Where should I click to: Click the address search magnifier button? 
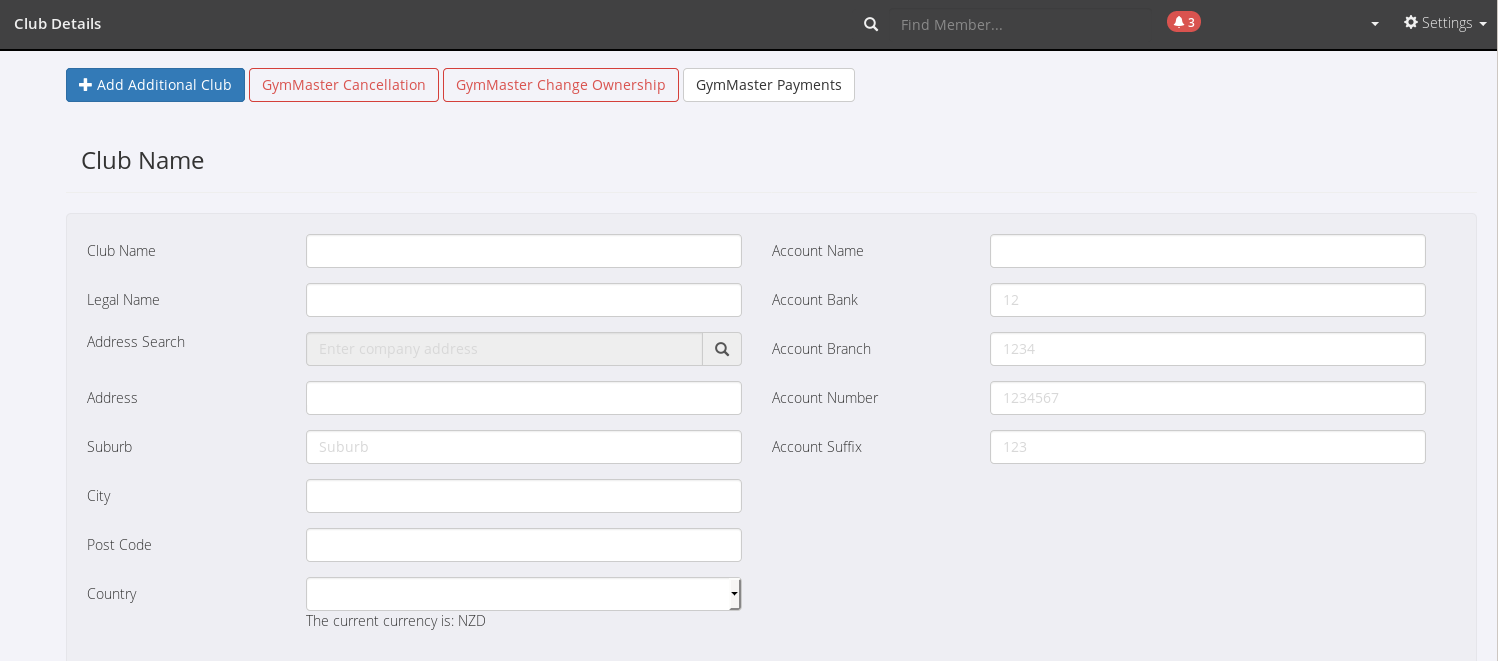(x=722, y=349)
